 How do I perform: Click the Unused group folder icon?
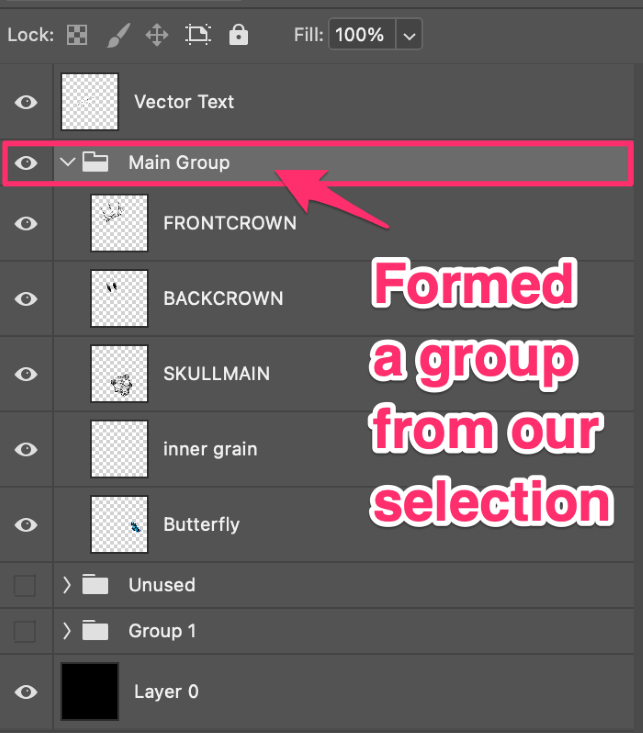pos(95,584)
